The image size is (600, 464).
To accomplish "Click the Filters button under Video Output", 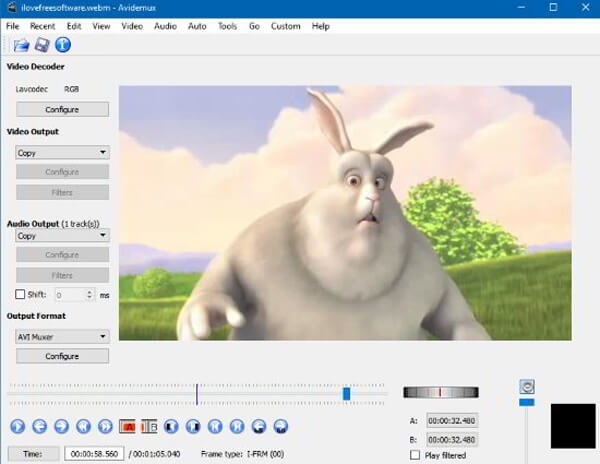I will click(x=62, y=192).
